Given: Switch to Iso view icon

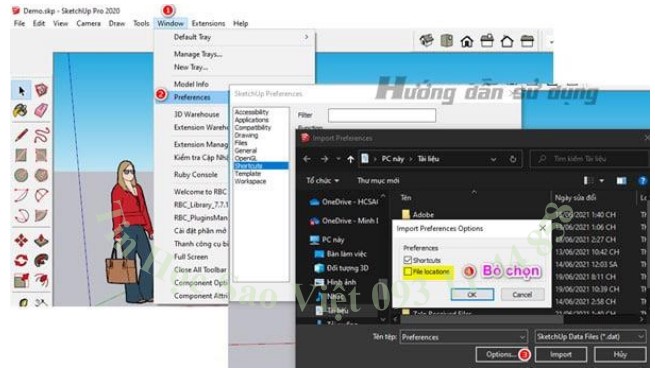Looking at the screenshot, I should 427,41.
